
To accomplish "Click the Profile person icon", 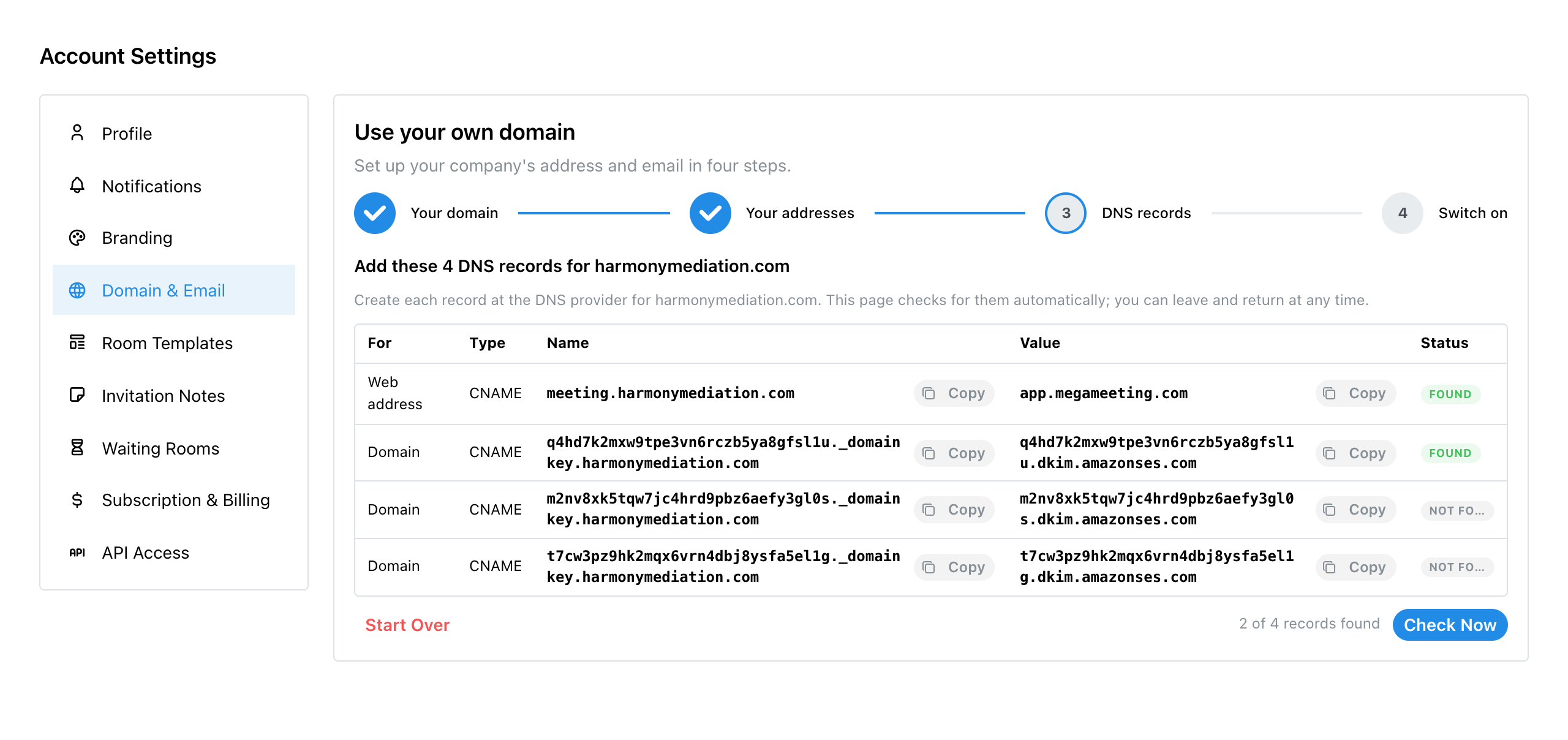I will click(77, 133).
